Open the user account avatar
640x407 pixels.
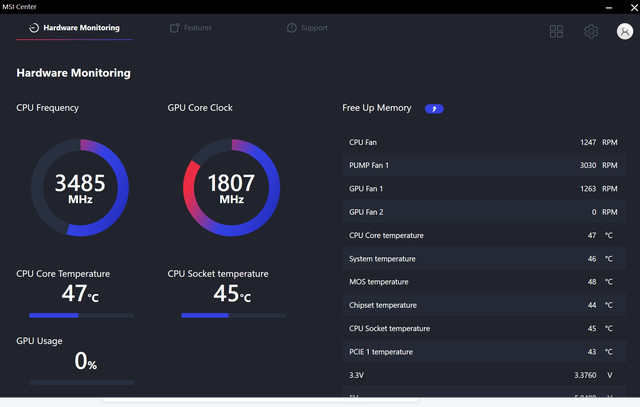coord(624,31)
